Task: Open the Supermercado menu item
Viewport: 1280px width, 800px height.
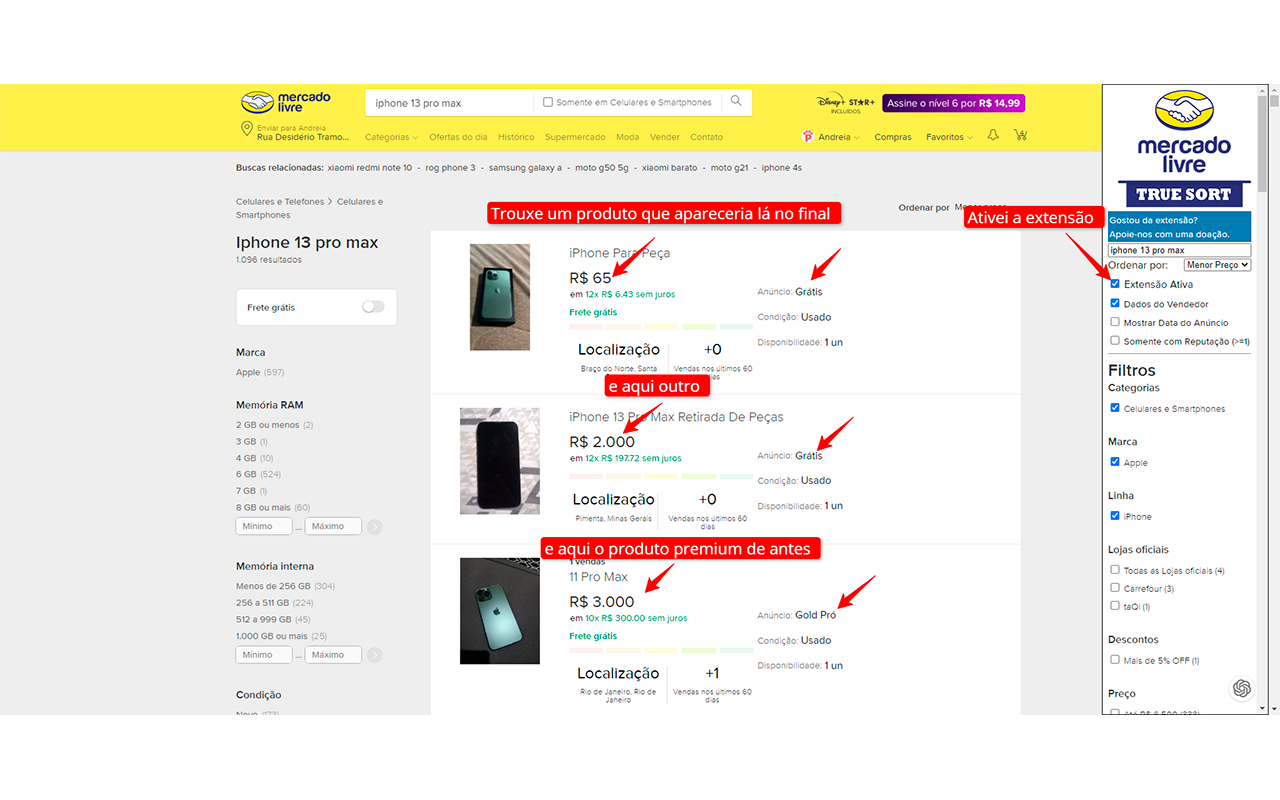Action: [575, 137]
